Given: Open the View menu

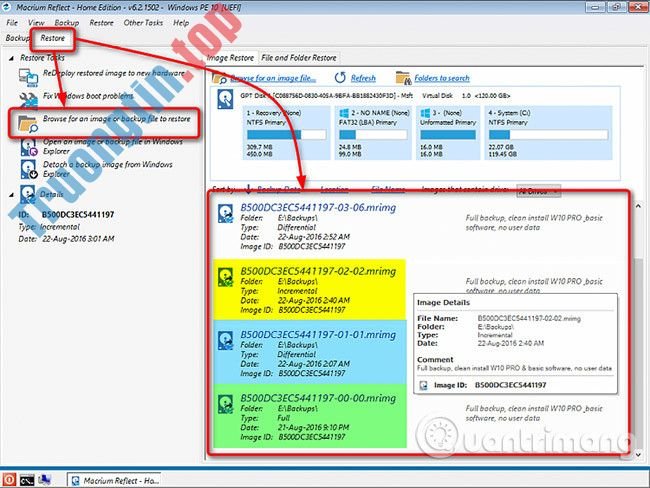Looking at the screenshot, I should click(x=36, y=23).
